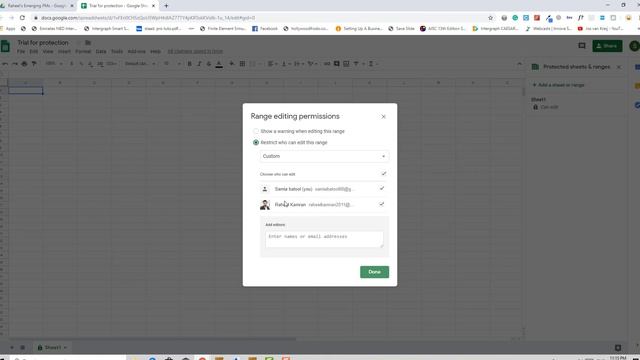Toggle Italic formatting
640x360 pixels.
199,64
